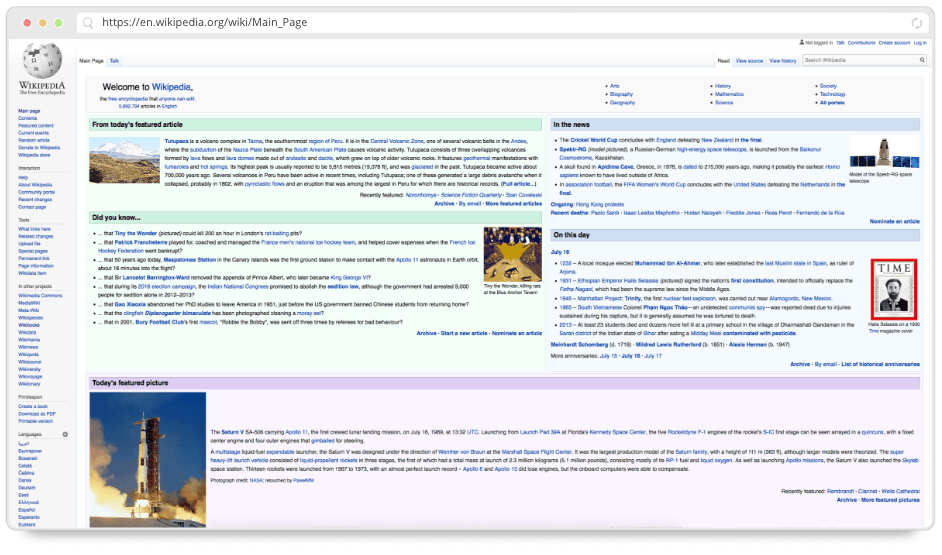Open Random article in sidebar

[x=34, y=140]
